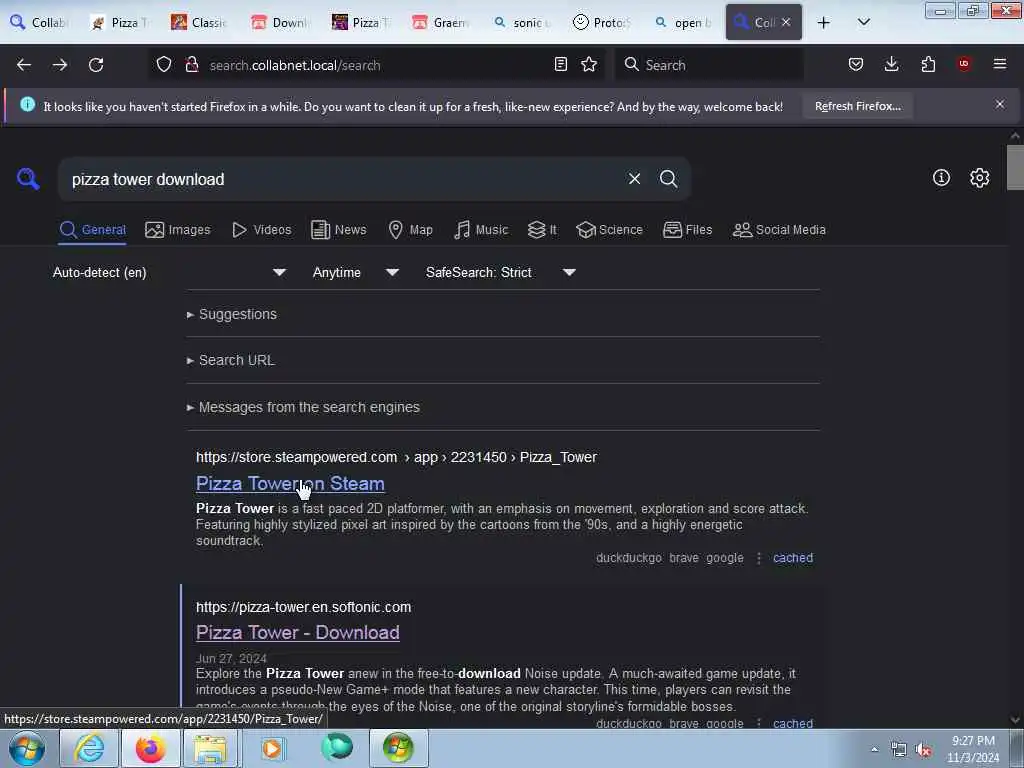
Task: Open a new browser tab
Action: (824, 23)
